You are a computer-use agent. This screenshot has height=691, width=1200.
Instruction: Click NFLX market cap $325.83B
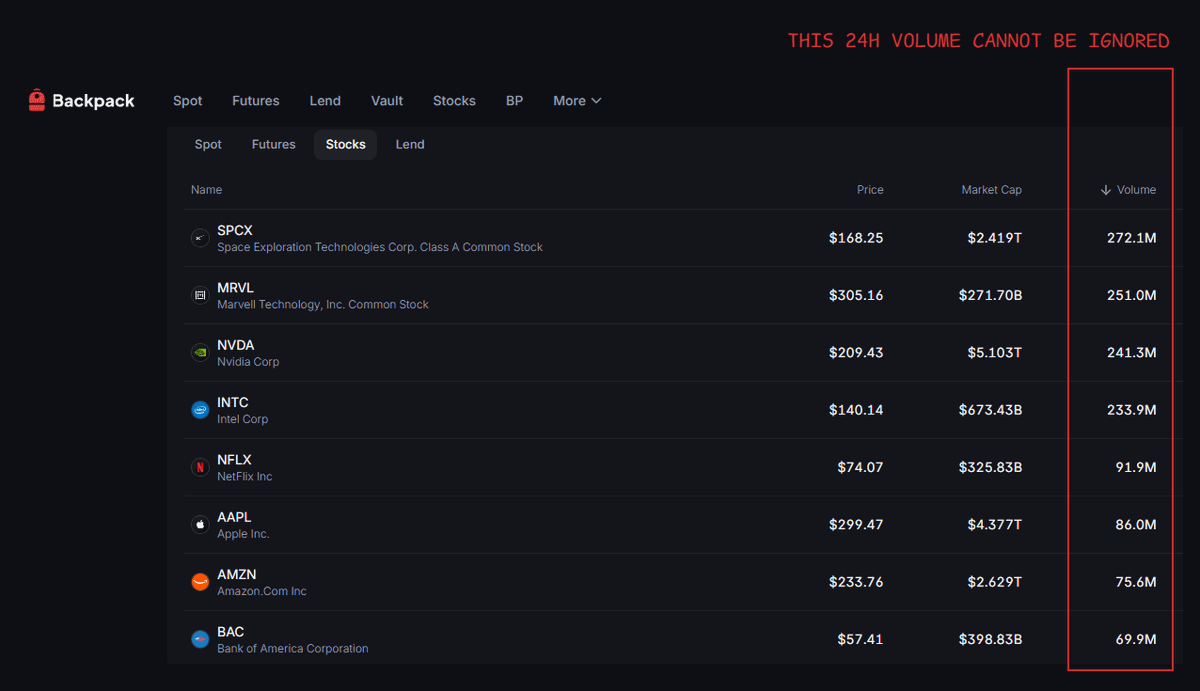click(x=990, y=467)
